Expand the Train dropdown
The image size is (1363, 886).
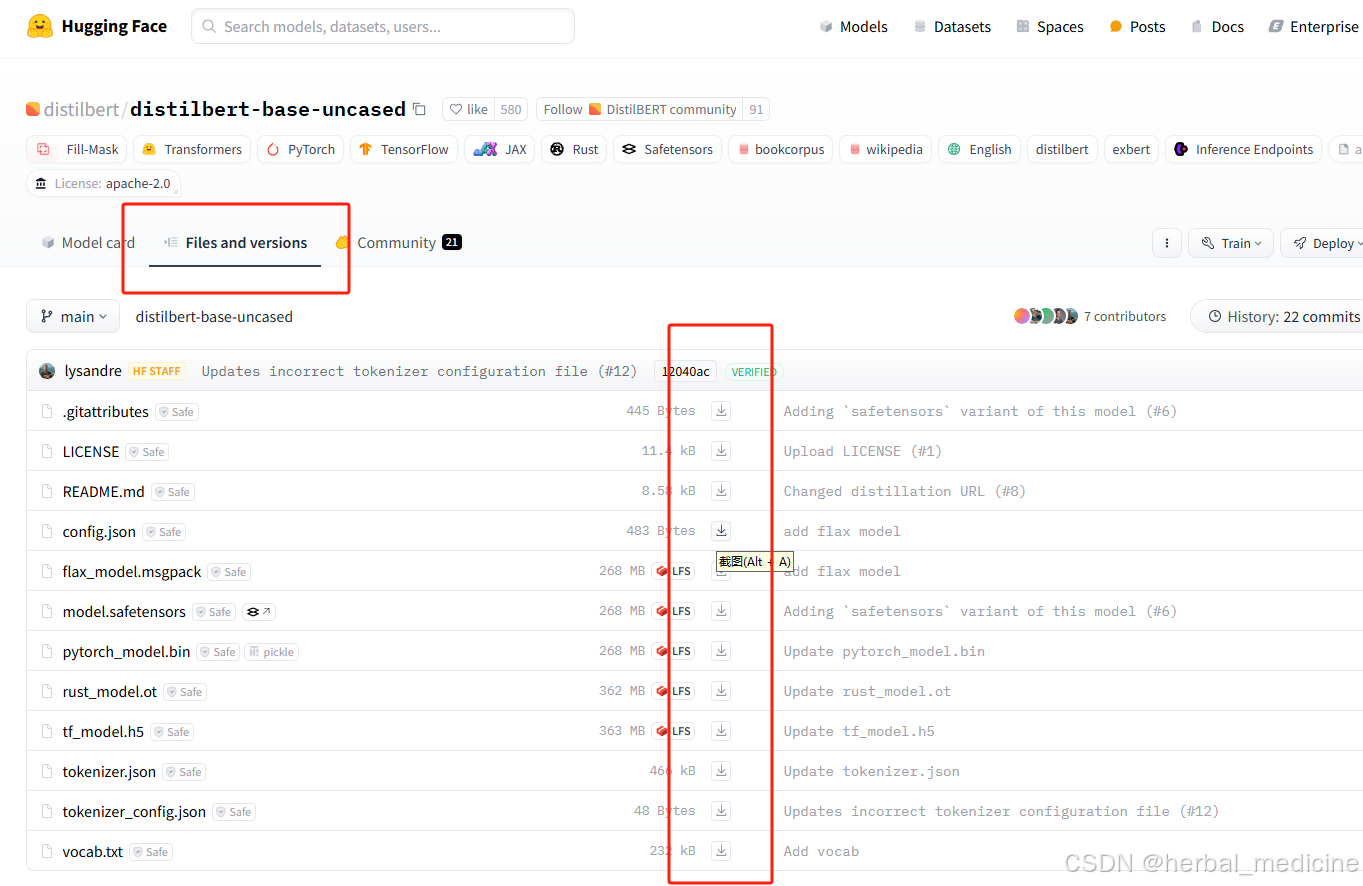point(1231,243)
